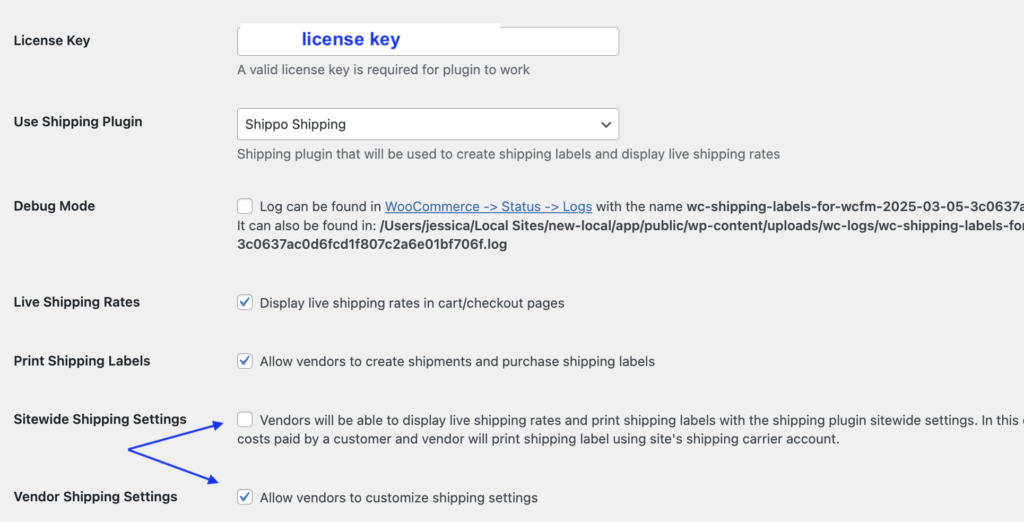The width and height of the screenshot is (1024, 522).
Task: Uncheck the Print Shipping Labels checkbox
Action: click(245, 361)
